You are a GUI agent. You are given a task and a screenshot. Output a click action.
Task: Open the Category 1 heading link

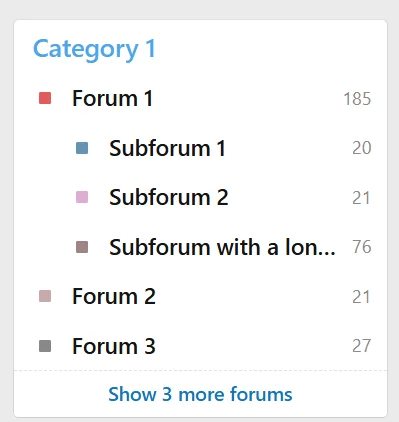tap(94, 49)
